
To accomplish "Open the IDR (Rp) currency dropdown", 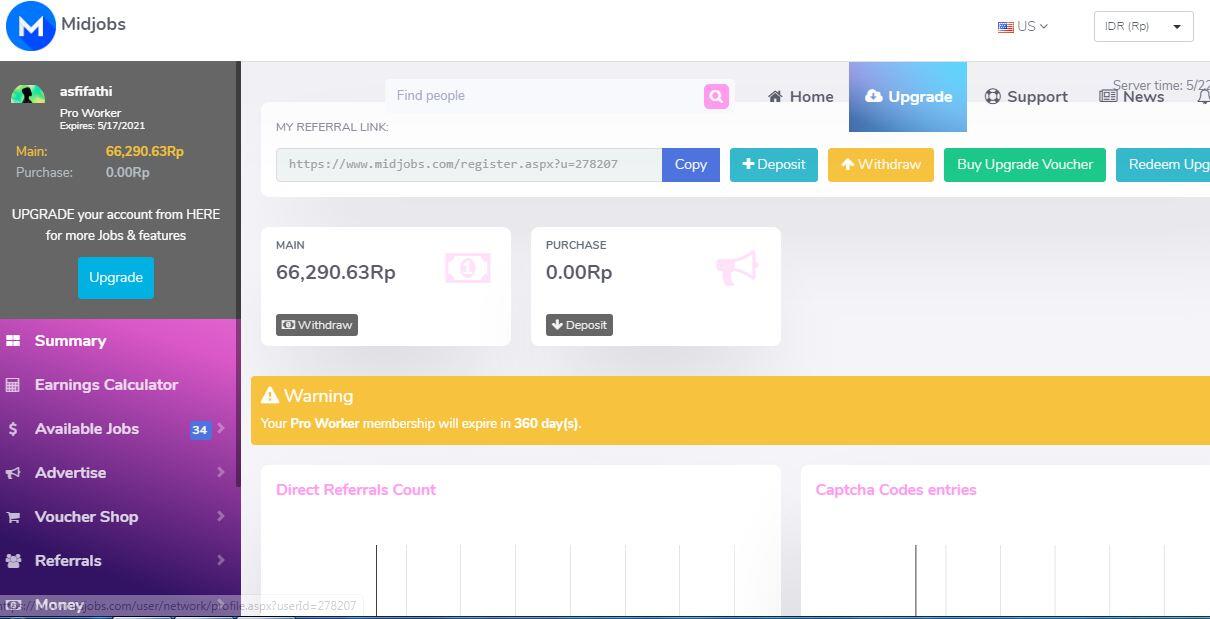I will (x=1143, y=27).
